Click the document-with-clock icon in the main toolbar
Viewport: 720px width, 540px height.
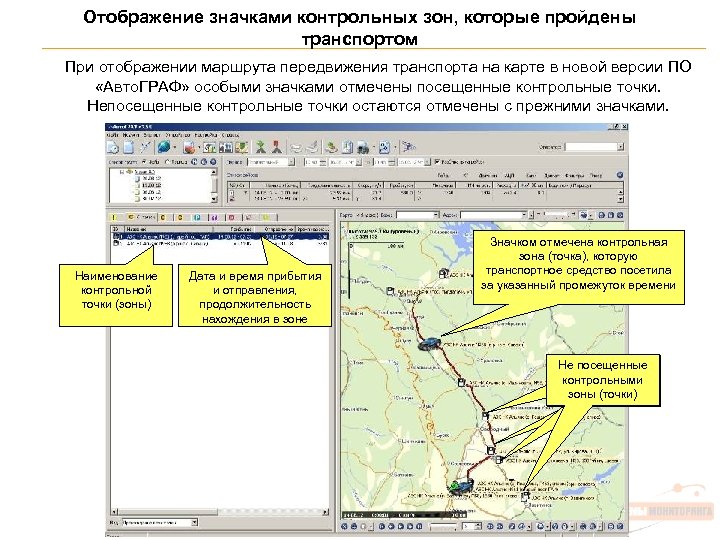[113, 147]
